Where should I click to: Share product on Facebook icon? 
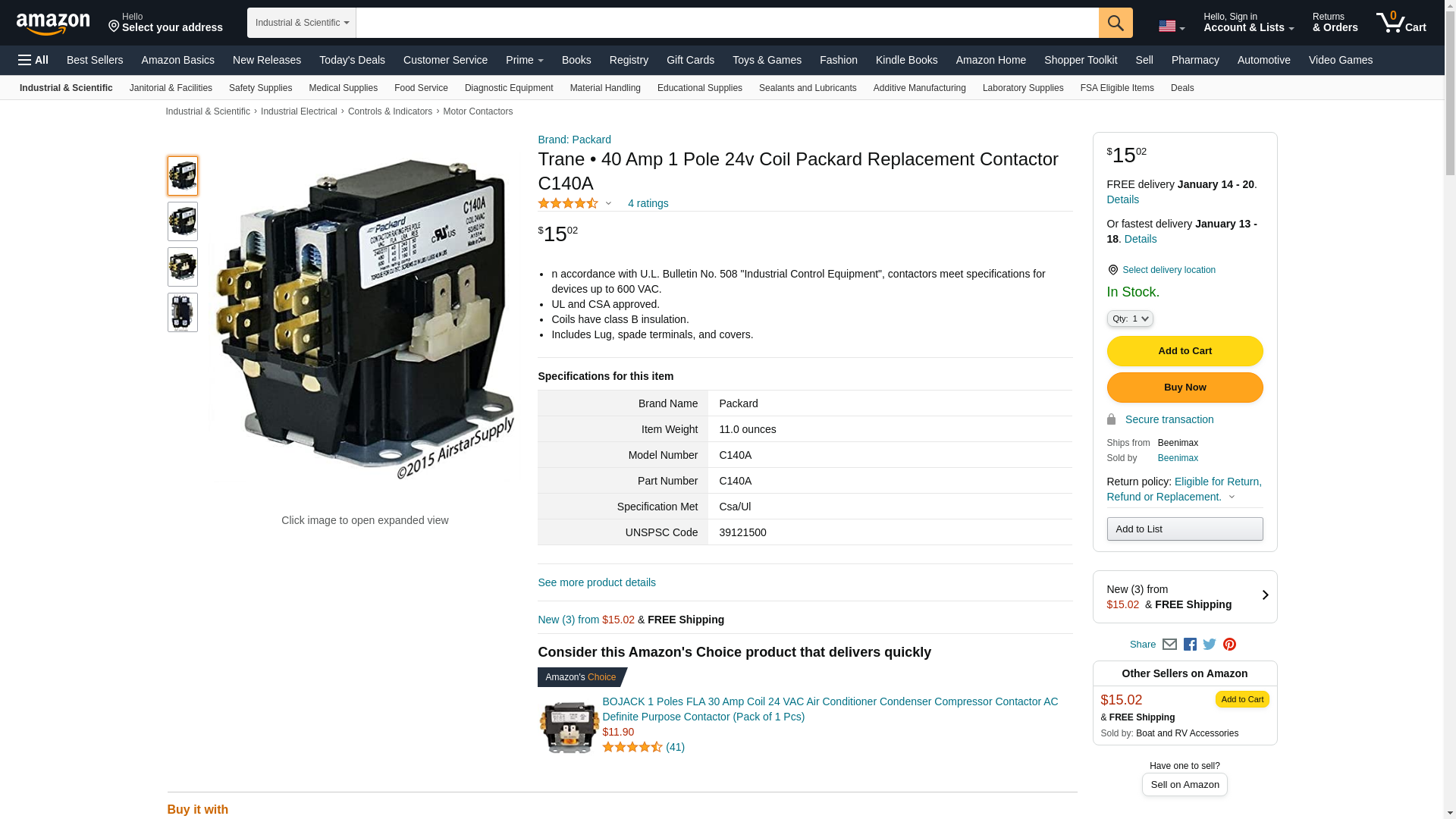point(1190,645)
